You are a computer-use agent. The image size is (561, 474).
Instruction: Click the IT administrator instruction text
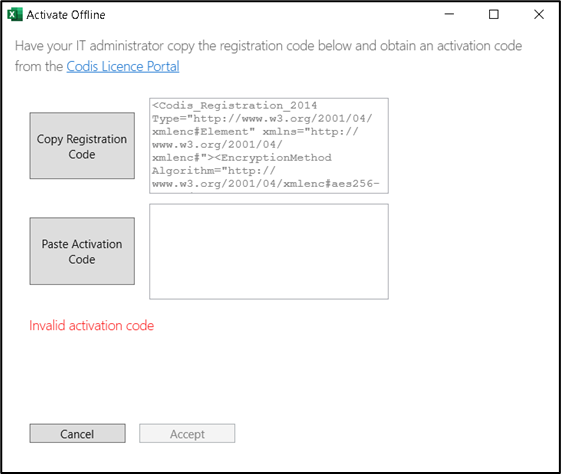[268, 56]
